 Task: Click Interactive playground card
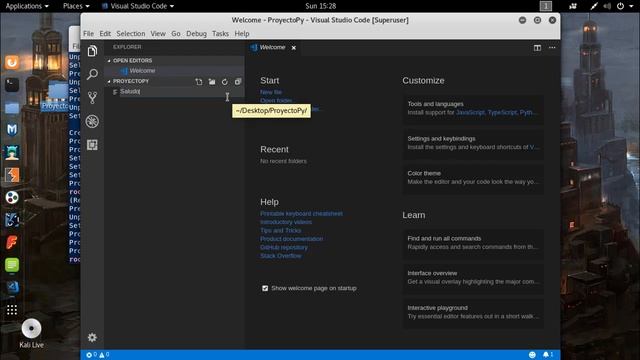click(473, 312)
